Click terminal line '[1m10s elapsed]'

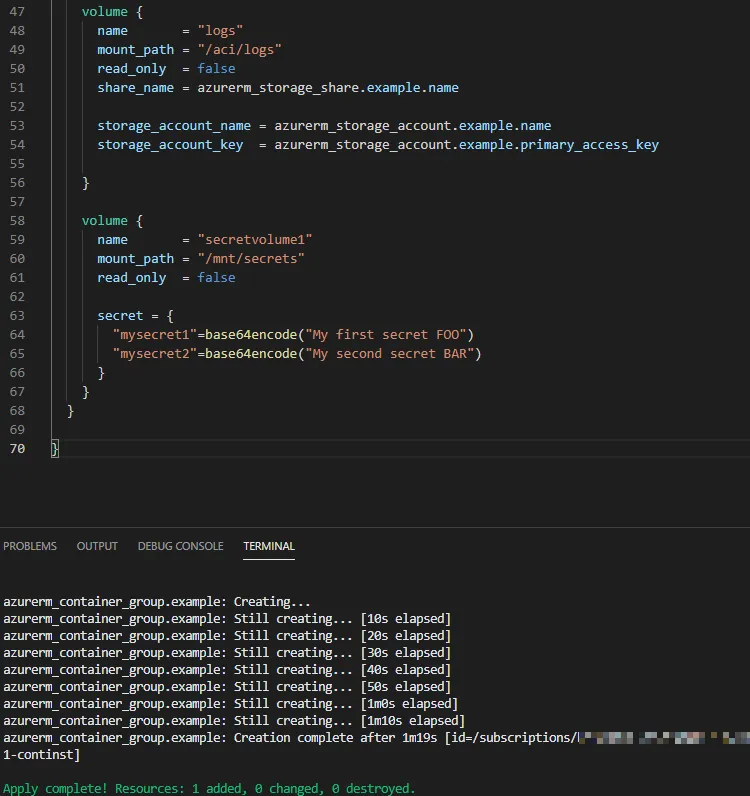point(234,721)
